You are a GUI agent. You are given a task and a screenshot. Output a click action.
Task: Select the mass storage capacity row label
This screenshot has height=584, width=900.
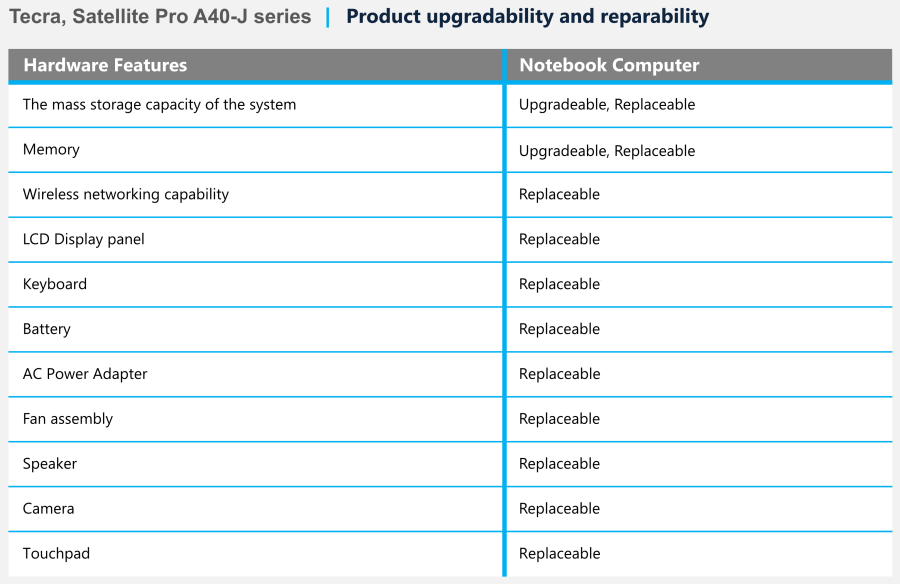(159, 105)
